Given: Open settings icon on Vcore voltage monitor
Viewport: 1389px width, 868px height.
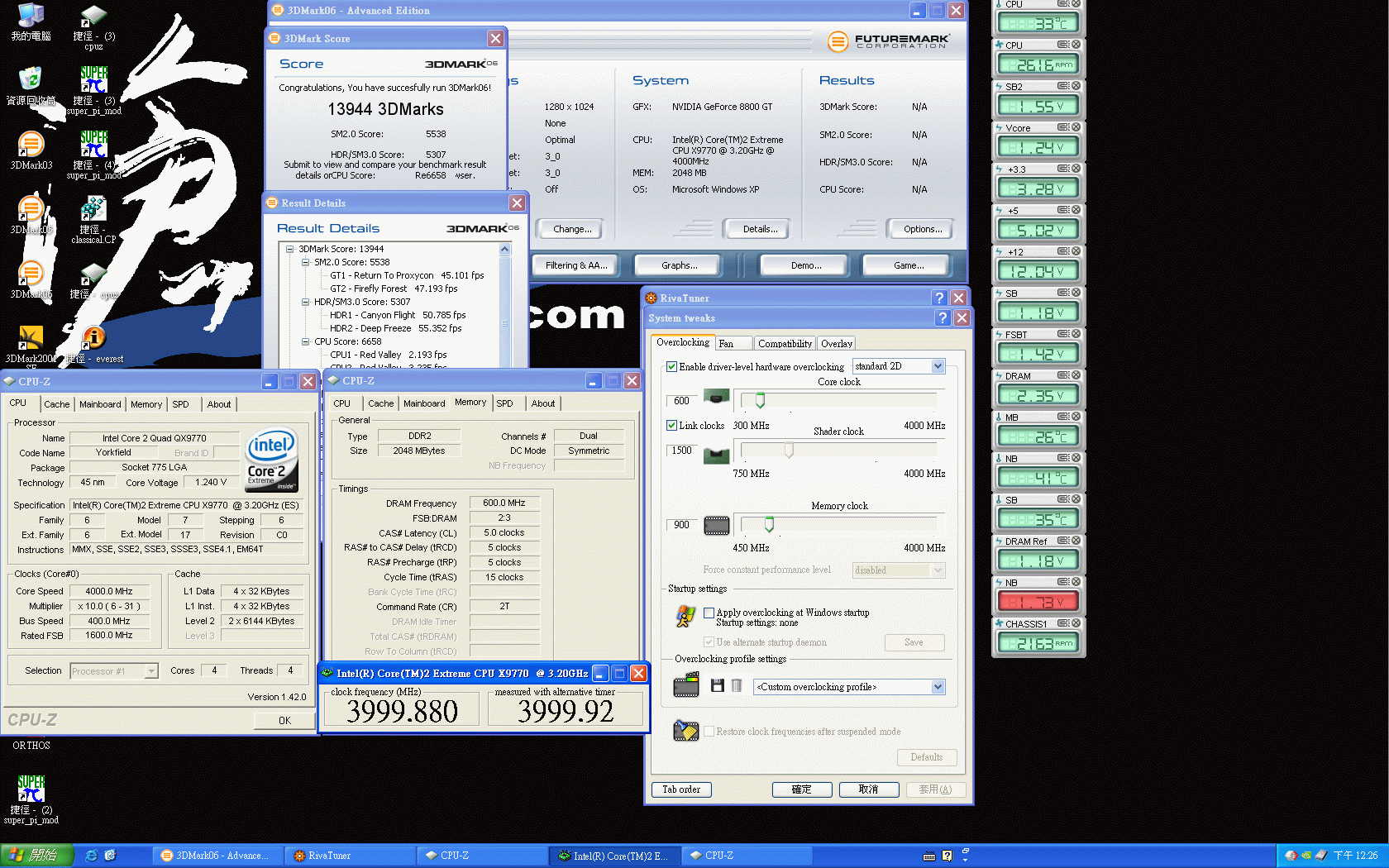Looking at the screenshot, I should [x=1063, y=127].
